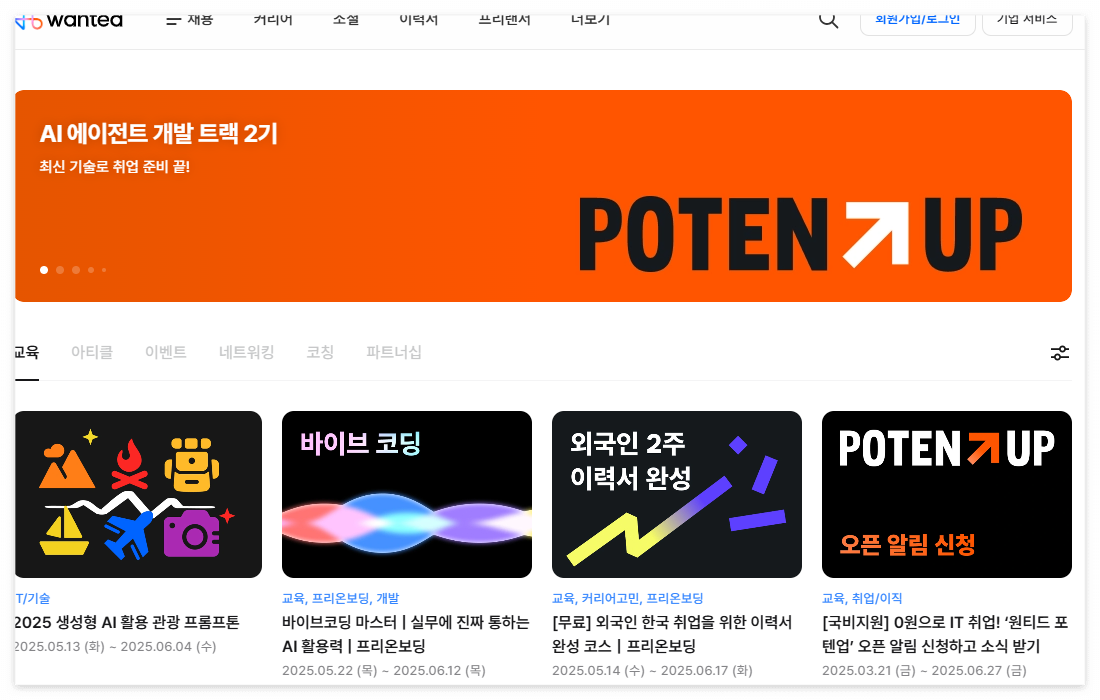The height and width of the screenshot is (700, 1100).
Task: Open the 소셜 menu item
Action: pyautogui.click(x=346, y=20)
